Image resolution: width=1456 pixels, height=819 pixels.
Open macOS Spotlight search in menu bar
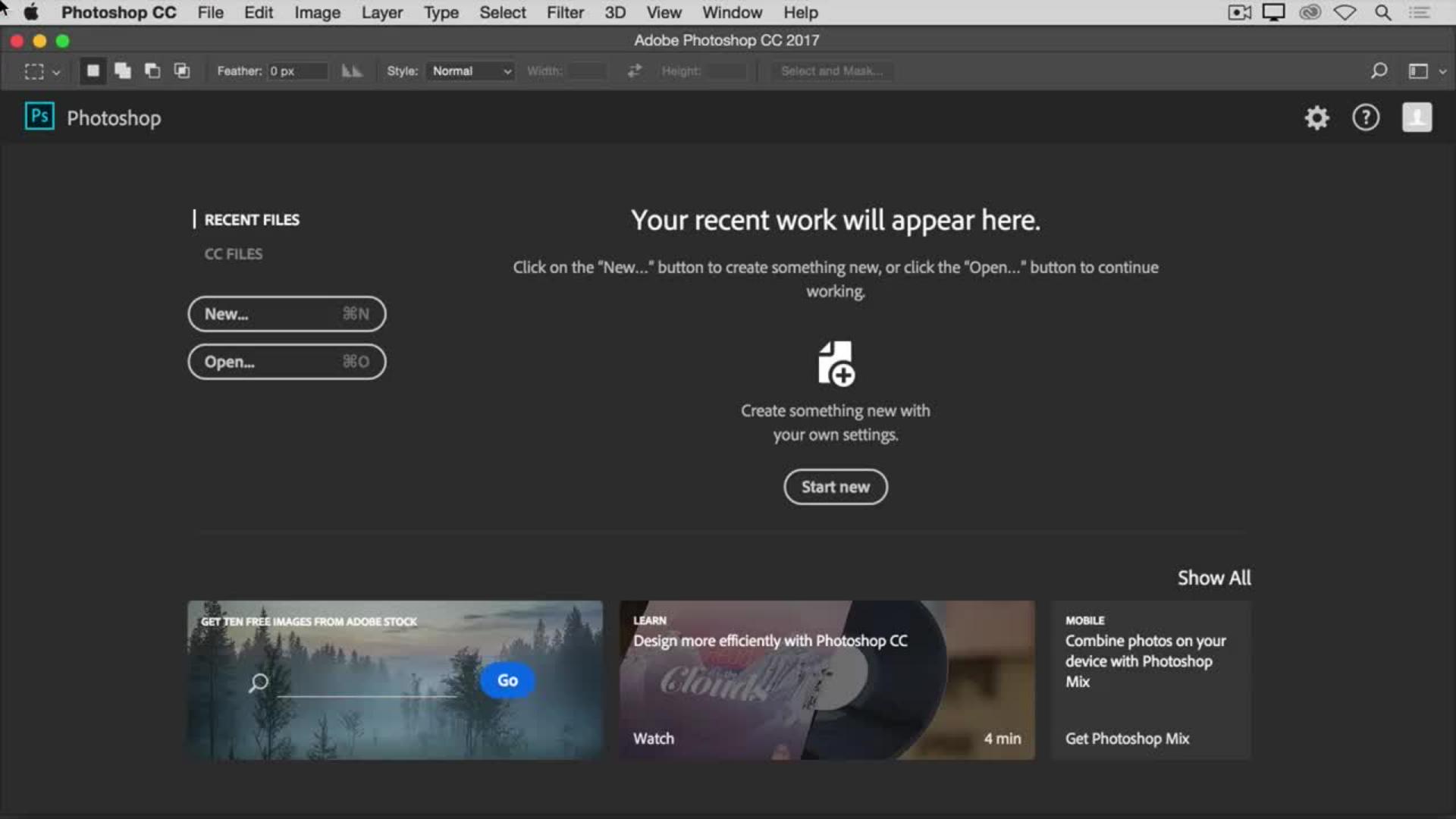tap(1383, 13)
